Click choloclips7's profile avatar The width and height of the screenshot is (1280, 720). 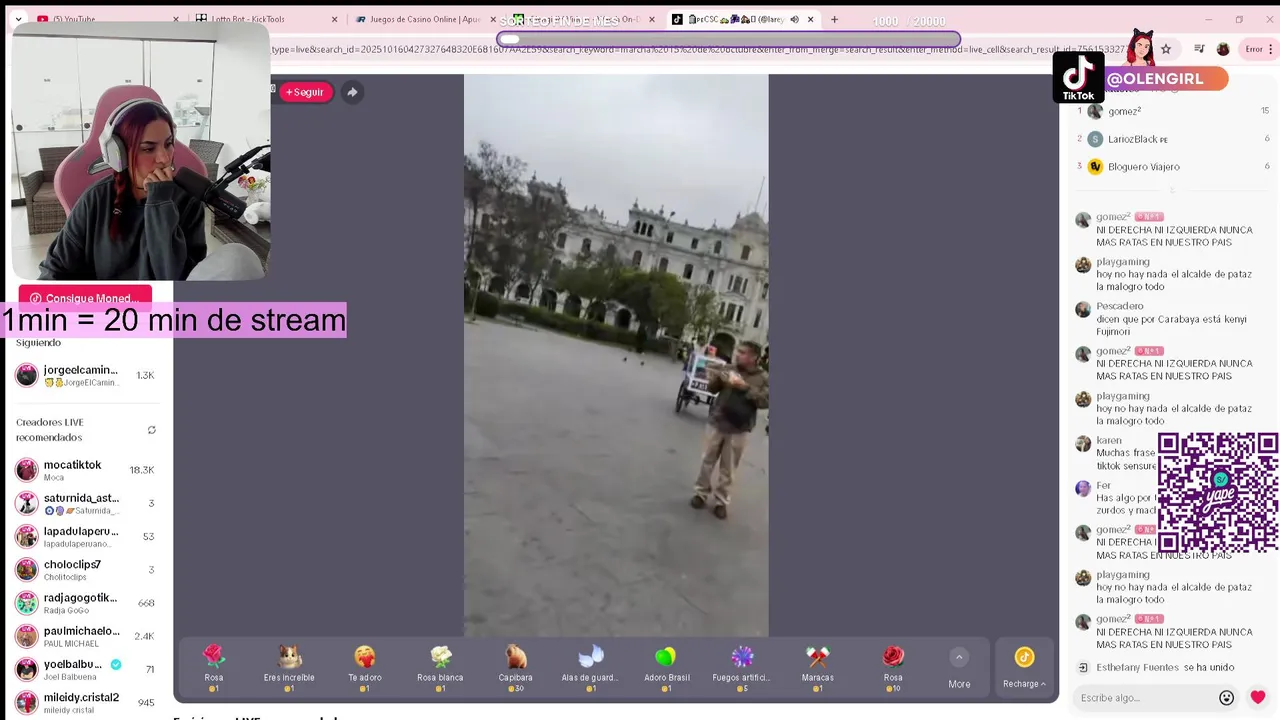[x=27, y=570]
